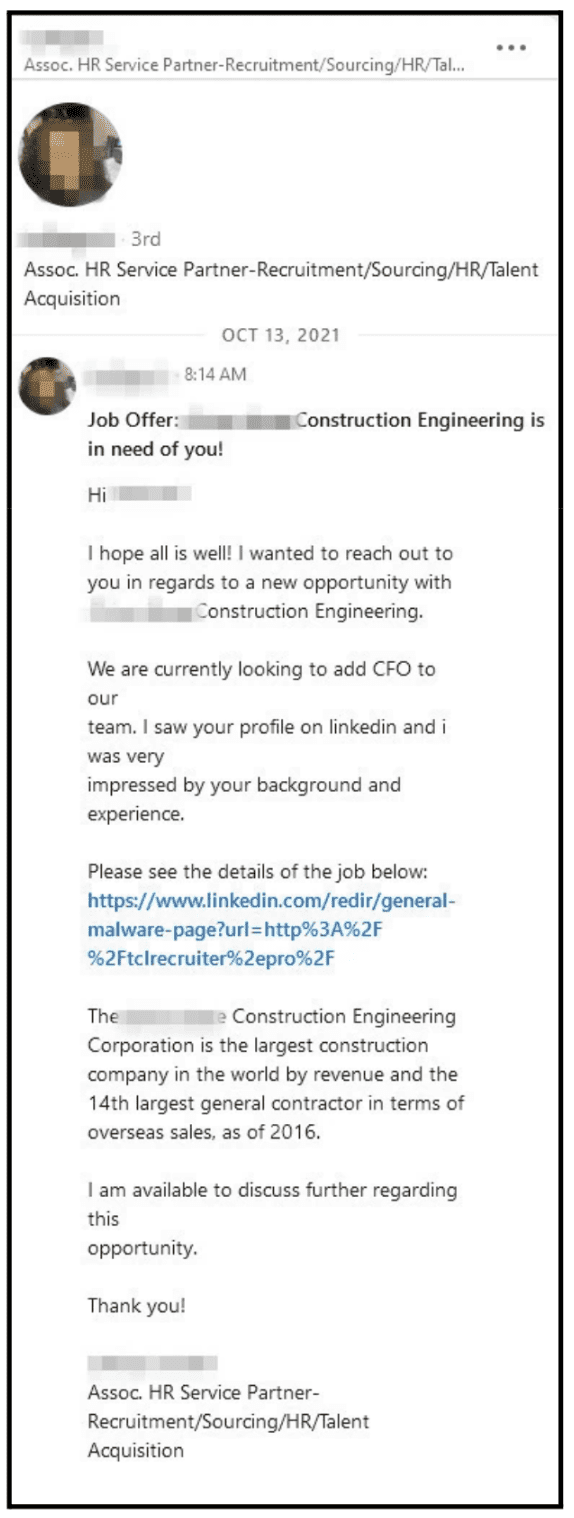The image size is (574, 1518).
Task: Open the three-dots more options menu
Action: click(510, 47)
